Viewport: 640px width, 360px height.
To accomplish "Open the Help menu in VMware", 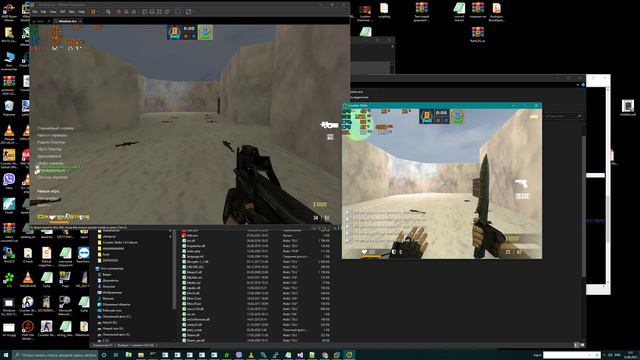I will pyautogui.click(x=82, y=12).
